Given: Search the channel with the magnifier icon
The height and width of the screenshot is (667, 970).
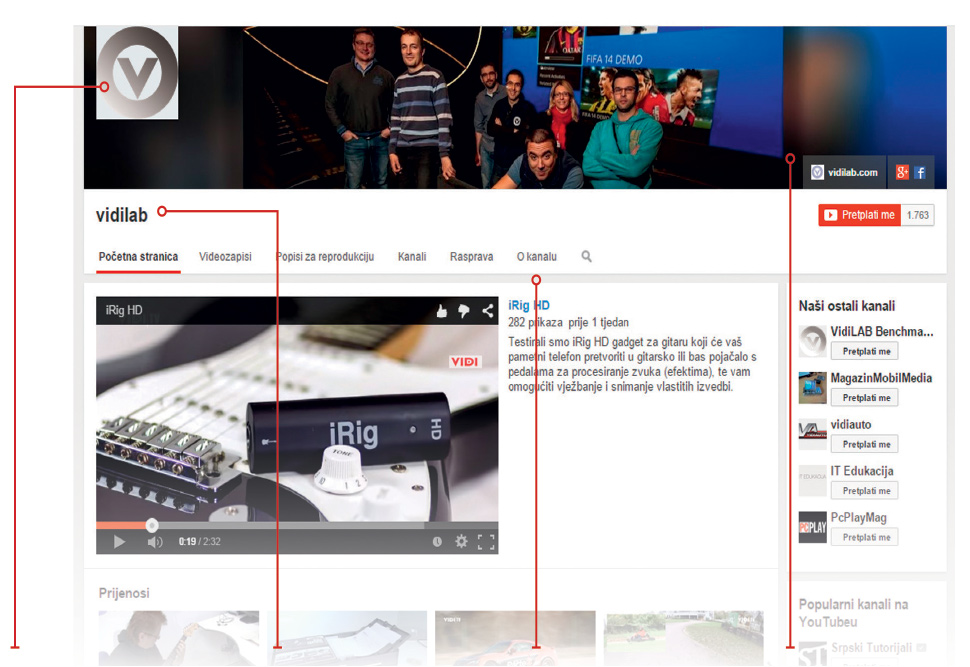Looking at the screenshot, I should (586, 256).
